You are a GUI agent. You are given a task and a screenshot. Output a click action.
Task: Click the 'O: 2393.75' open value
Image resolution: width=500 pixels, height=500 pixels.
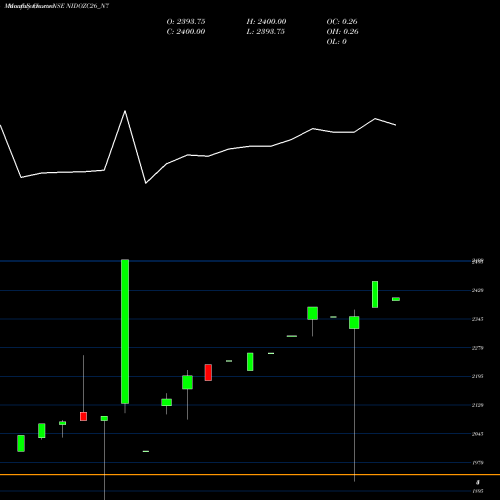coord(186,22)
